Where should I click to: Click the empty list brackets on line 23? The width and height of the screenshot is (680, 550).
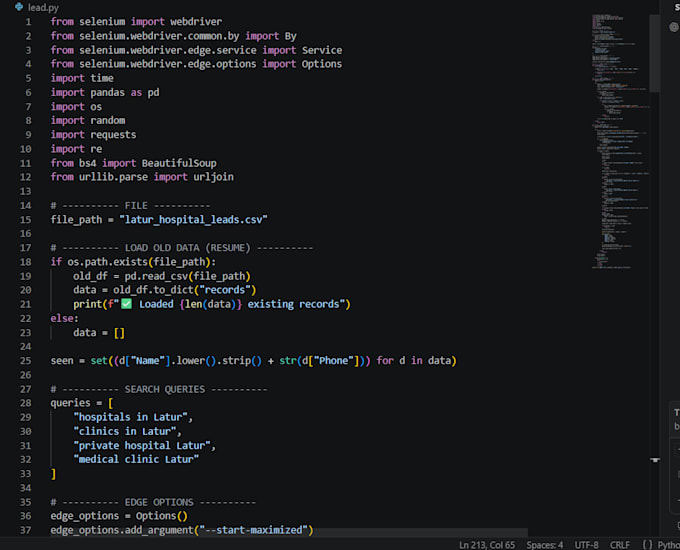pos(119,333)
